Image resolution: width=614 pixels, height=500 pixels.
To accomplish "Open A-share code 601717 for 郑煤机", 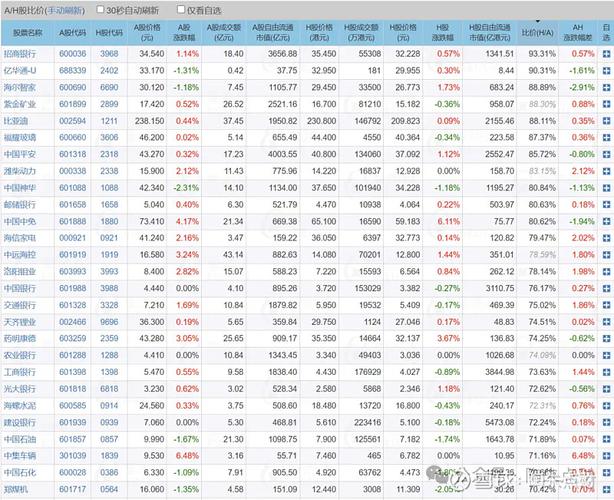I will (72, 489).
